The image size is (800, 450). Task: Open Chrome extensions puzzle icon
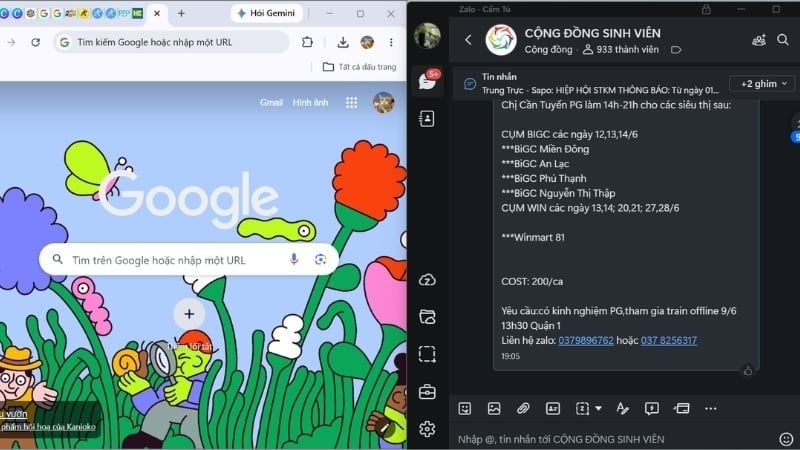pyautogui.click(x=307, y=42)
